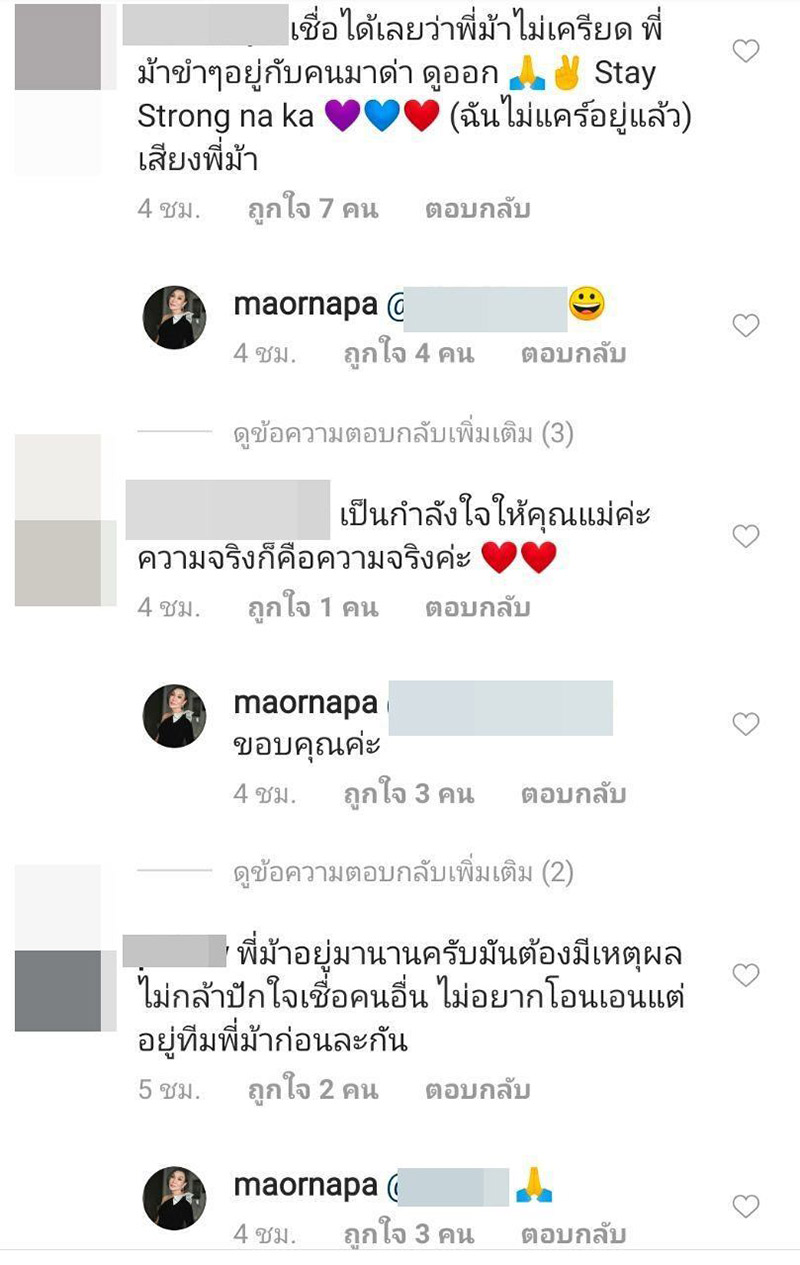Like maornapa's praying hands emoji reply
Screen dimensions: 800x1265
(746, 1206)
